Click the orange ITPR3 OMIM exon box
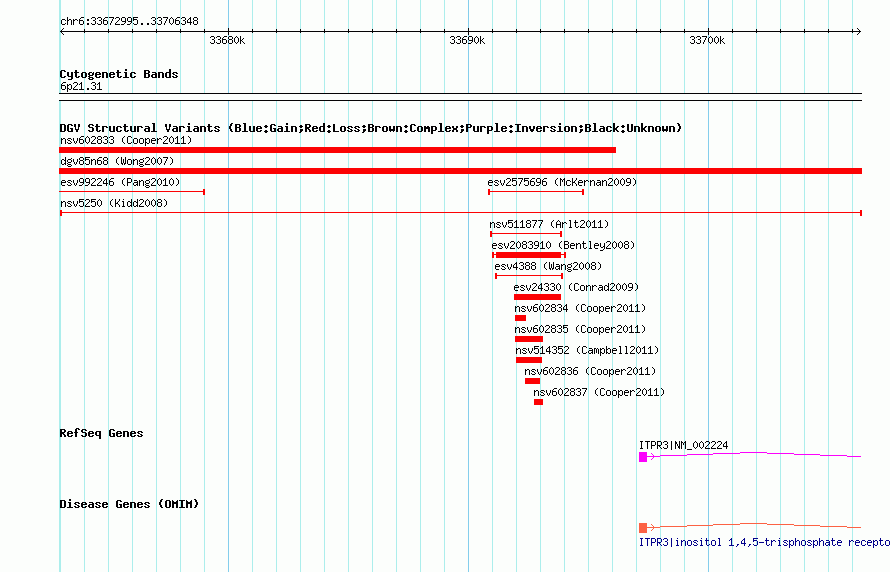 (643, 528)
